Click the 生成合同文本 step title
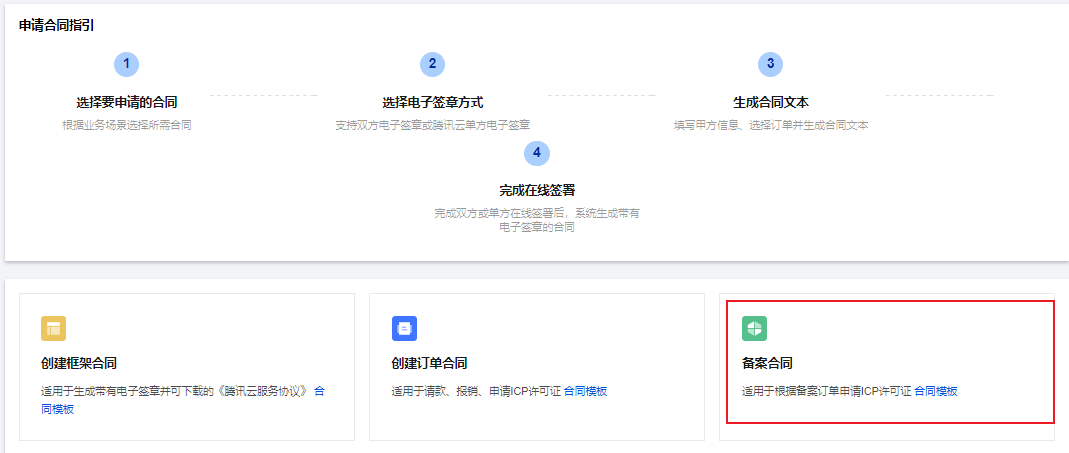The width and height of the screenshot is (1069, 453). 771,103
